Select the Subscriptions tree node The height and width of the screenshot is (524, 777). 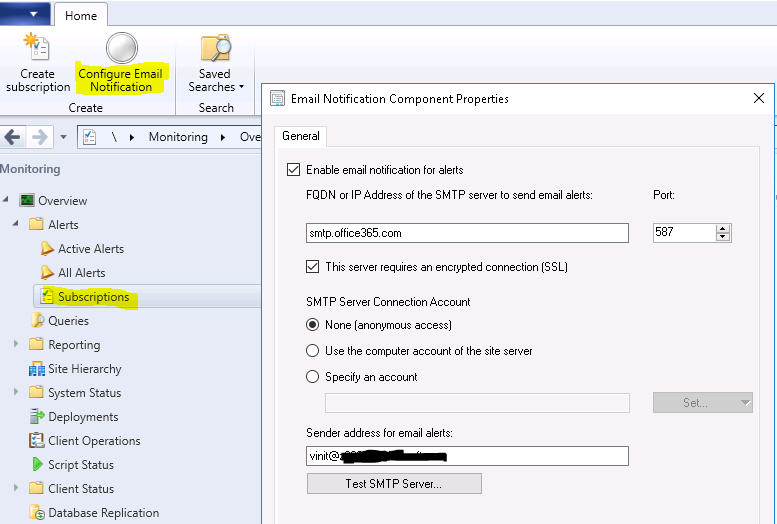click(x=93, y=297)
